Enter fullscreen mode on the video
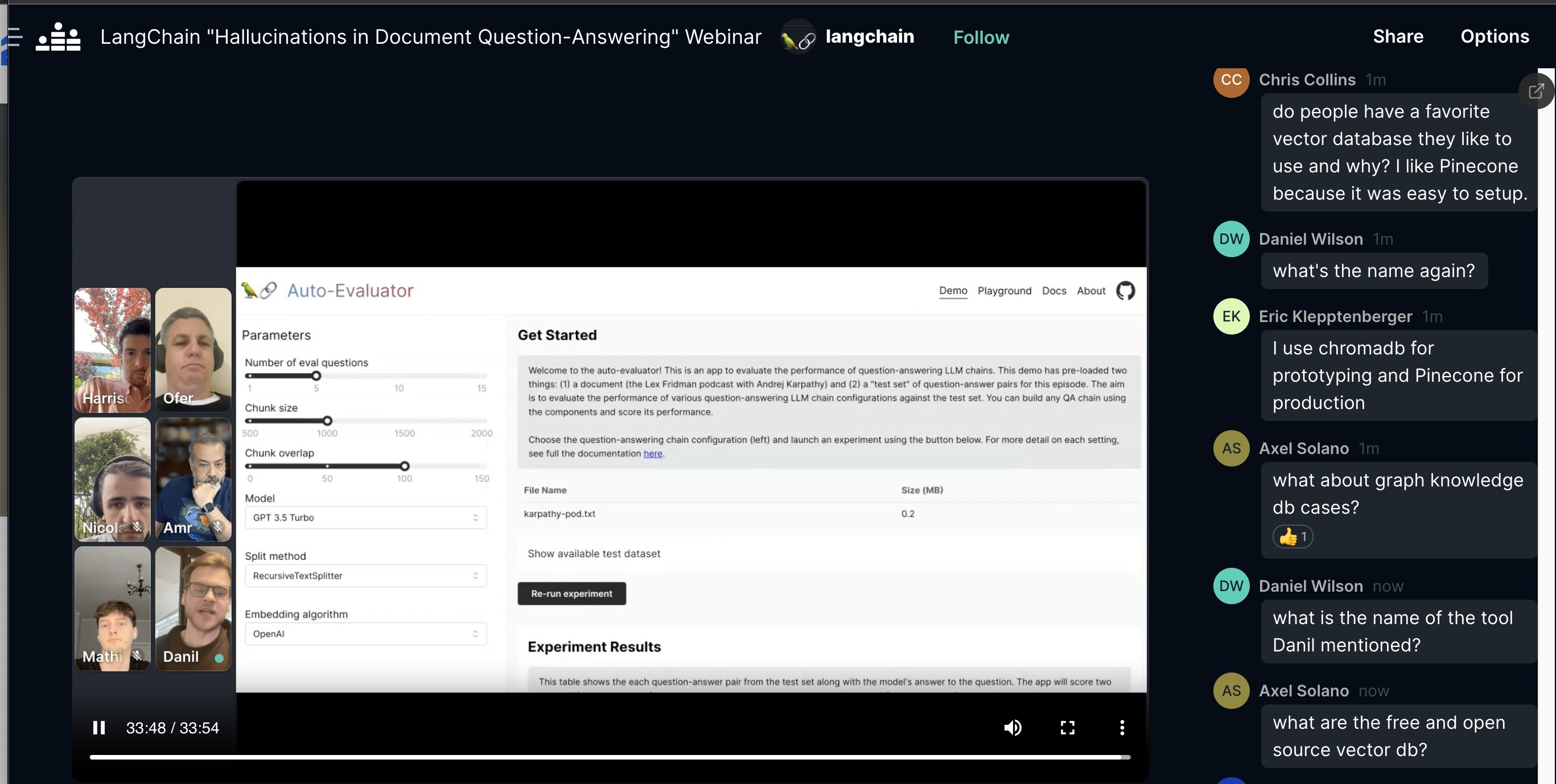This screenshot has height=784, width=1556. point(1068,727)
